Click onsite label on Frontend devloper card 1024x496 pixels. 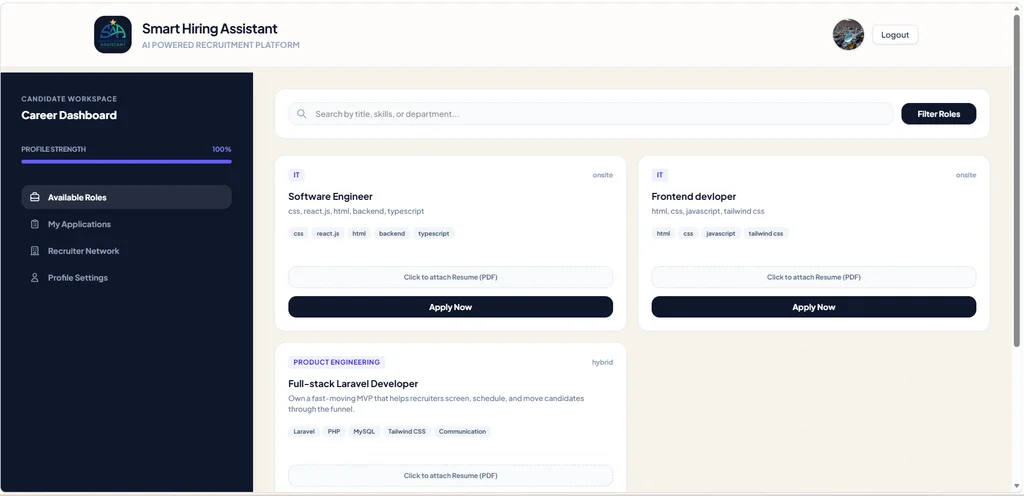966,175
